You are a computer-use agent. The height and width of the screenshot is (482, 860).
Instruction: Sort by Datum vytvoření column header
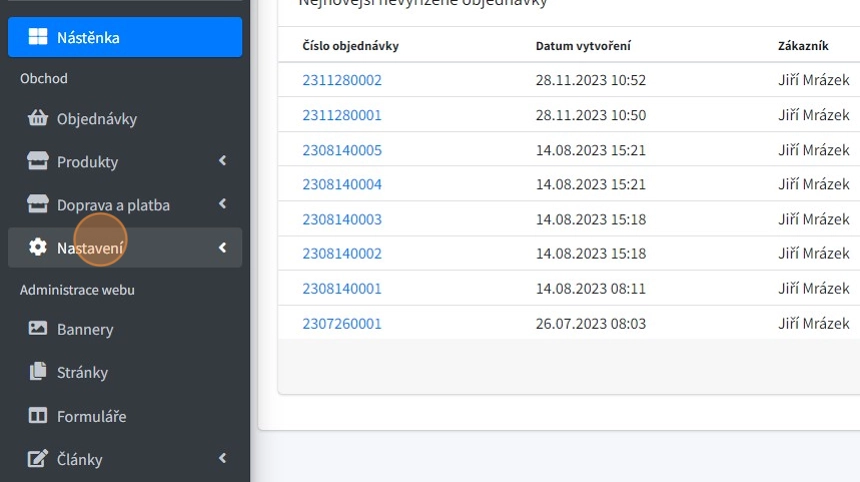point(583,46)
